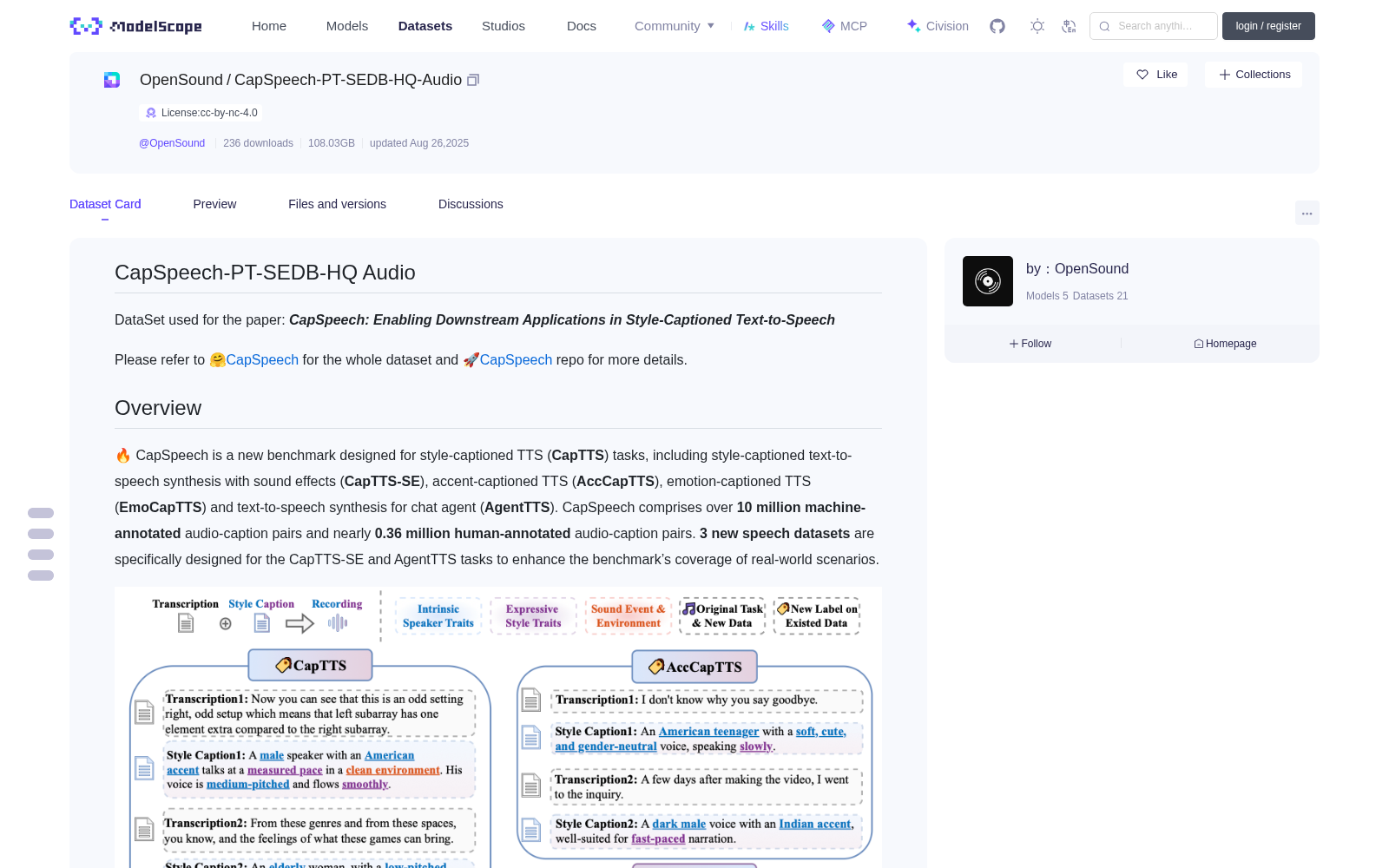Open the Discussions tab

coord(471,204)
